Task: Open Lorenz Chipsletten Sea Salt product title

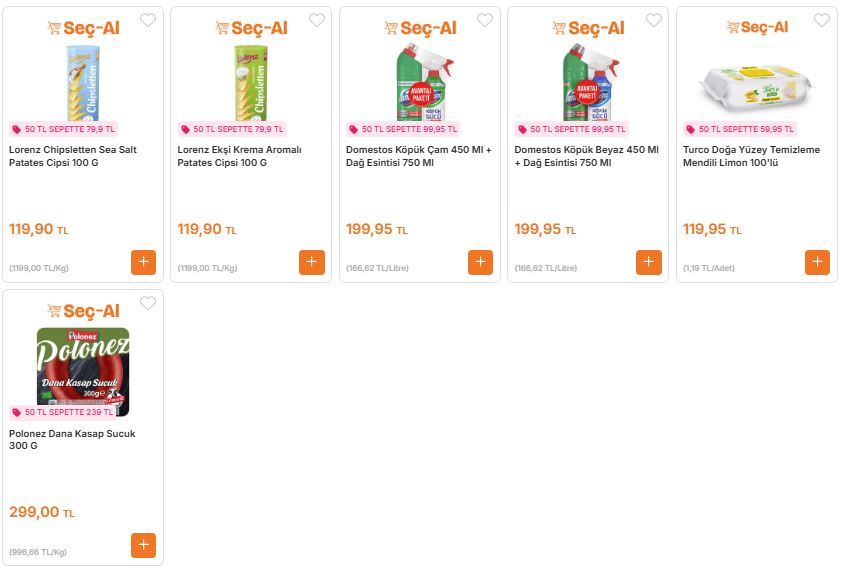Action: tap(73, 156)
